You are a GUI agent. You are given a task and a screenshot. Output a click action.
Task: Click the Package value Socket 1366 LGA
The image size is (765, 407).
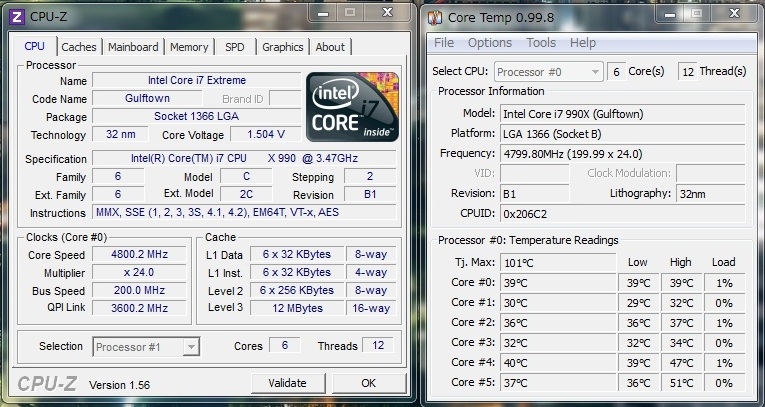(x=197, y=116)
